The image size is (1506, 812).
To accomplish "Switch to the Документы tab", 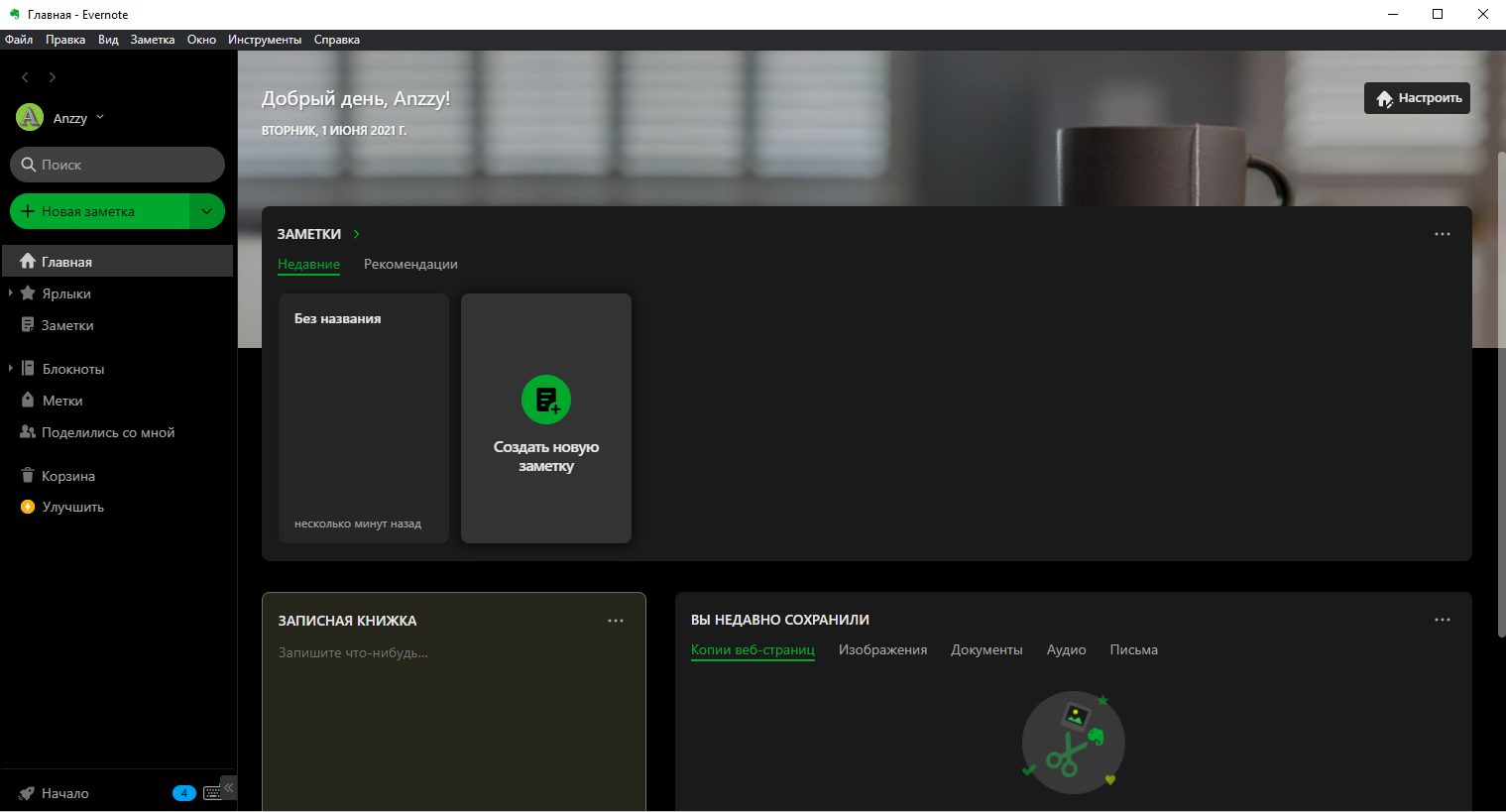I will click(x=986, y=649).
